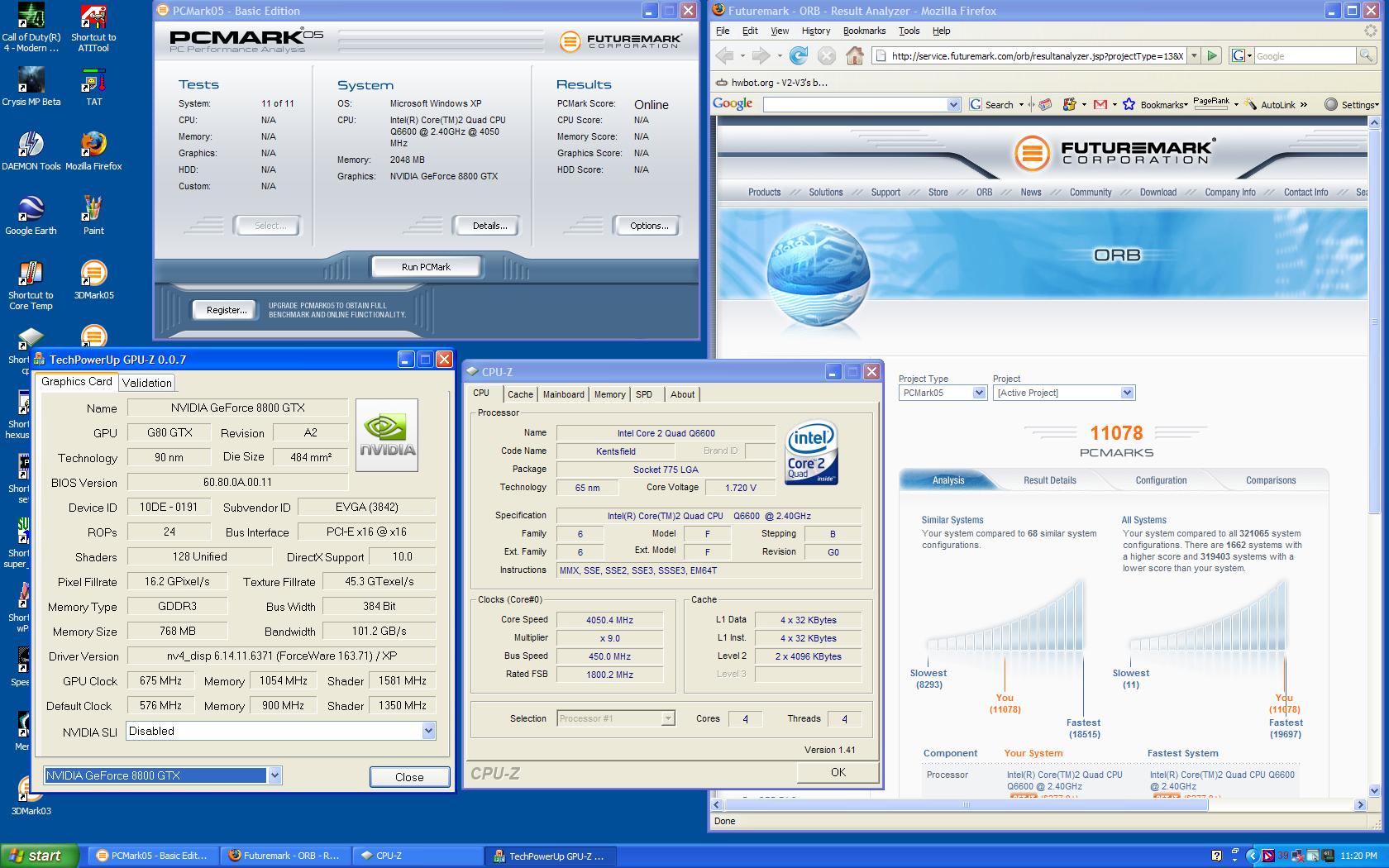
Task: Expand the GeForce 8800 GTX card selector
Action: click(274, 775)
